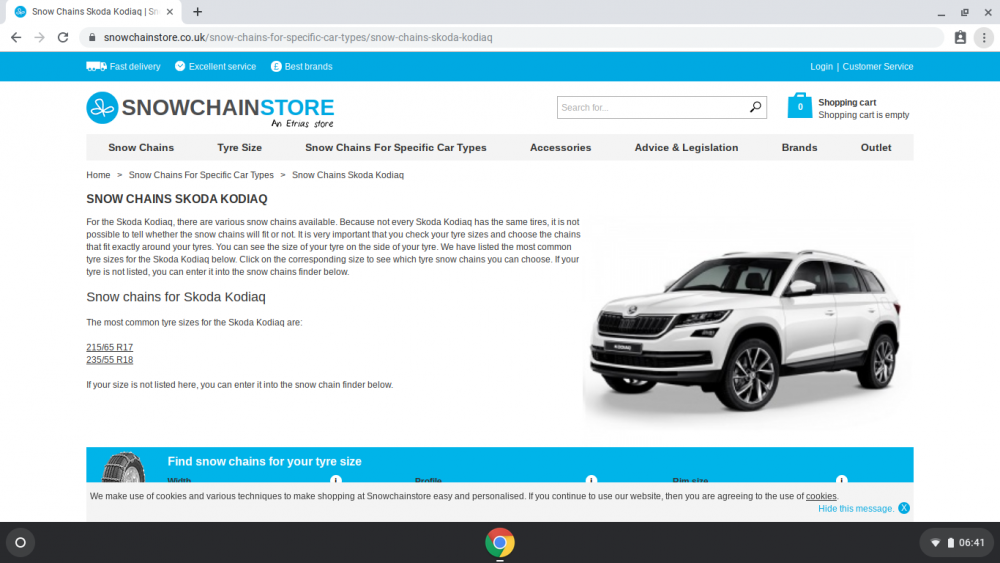Click the Rim size info icon
This screenshot has height=563, width=1000.
coord(842,479)
